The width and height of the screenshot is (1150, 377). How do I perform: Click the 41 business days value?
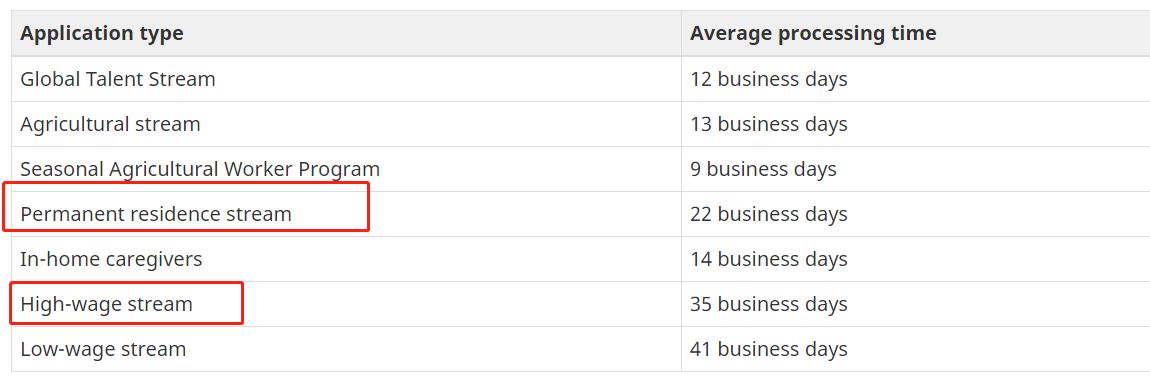(x=769, y=349)
